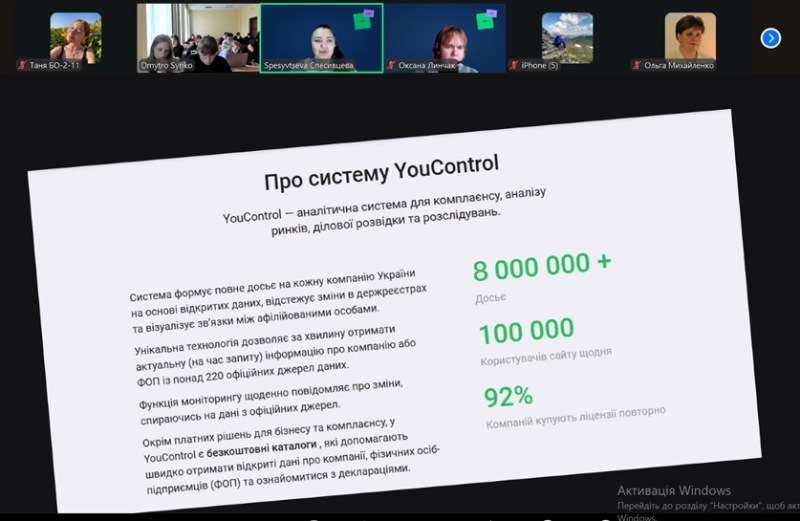The height and width of the screenshot is (521, 800).
Task: Select Таня БО-2-11 participant video tile
Action: [76, 39]
